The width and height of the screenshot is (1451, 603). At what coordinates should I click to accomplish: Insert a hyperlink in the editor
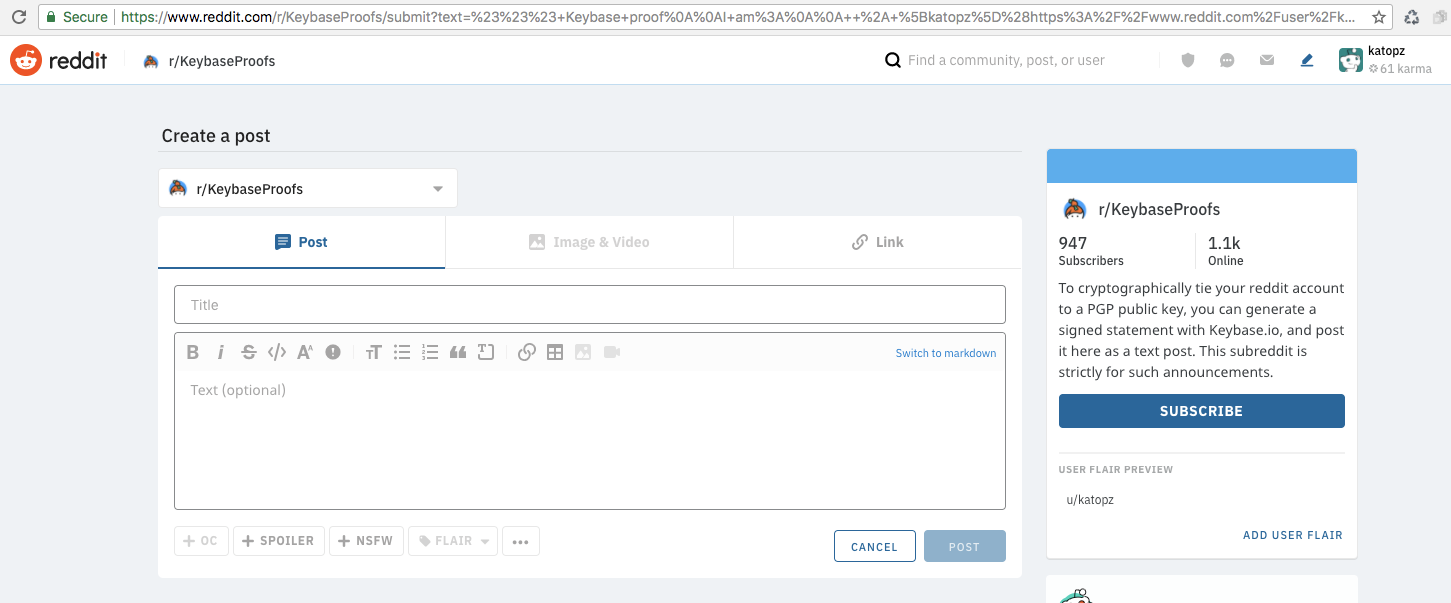click(x=527, y=352)
